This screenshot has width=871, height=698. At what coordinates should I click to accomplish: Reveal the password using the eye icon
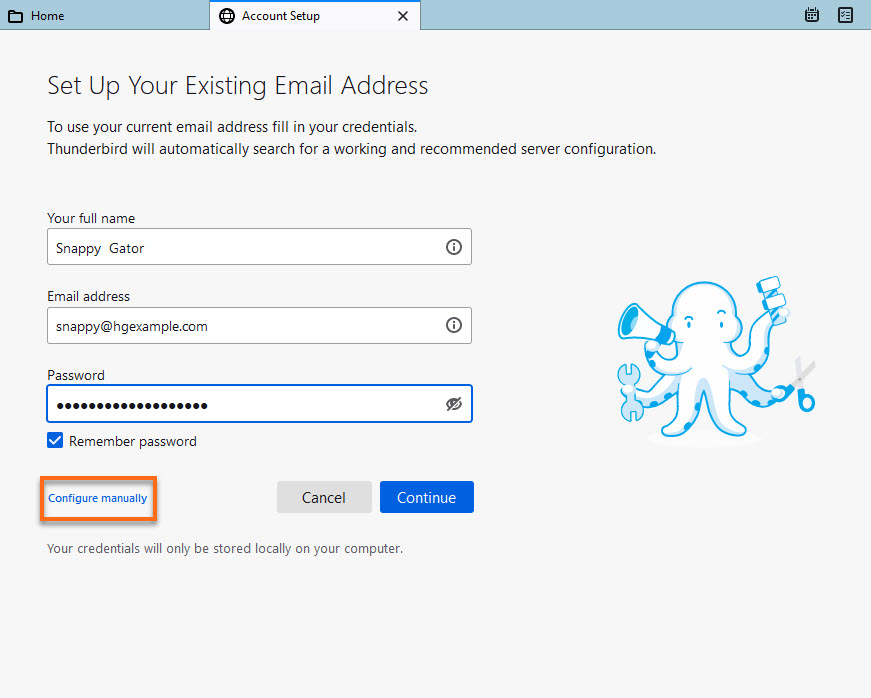click(453, 403)
